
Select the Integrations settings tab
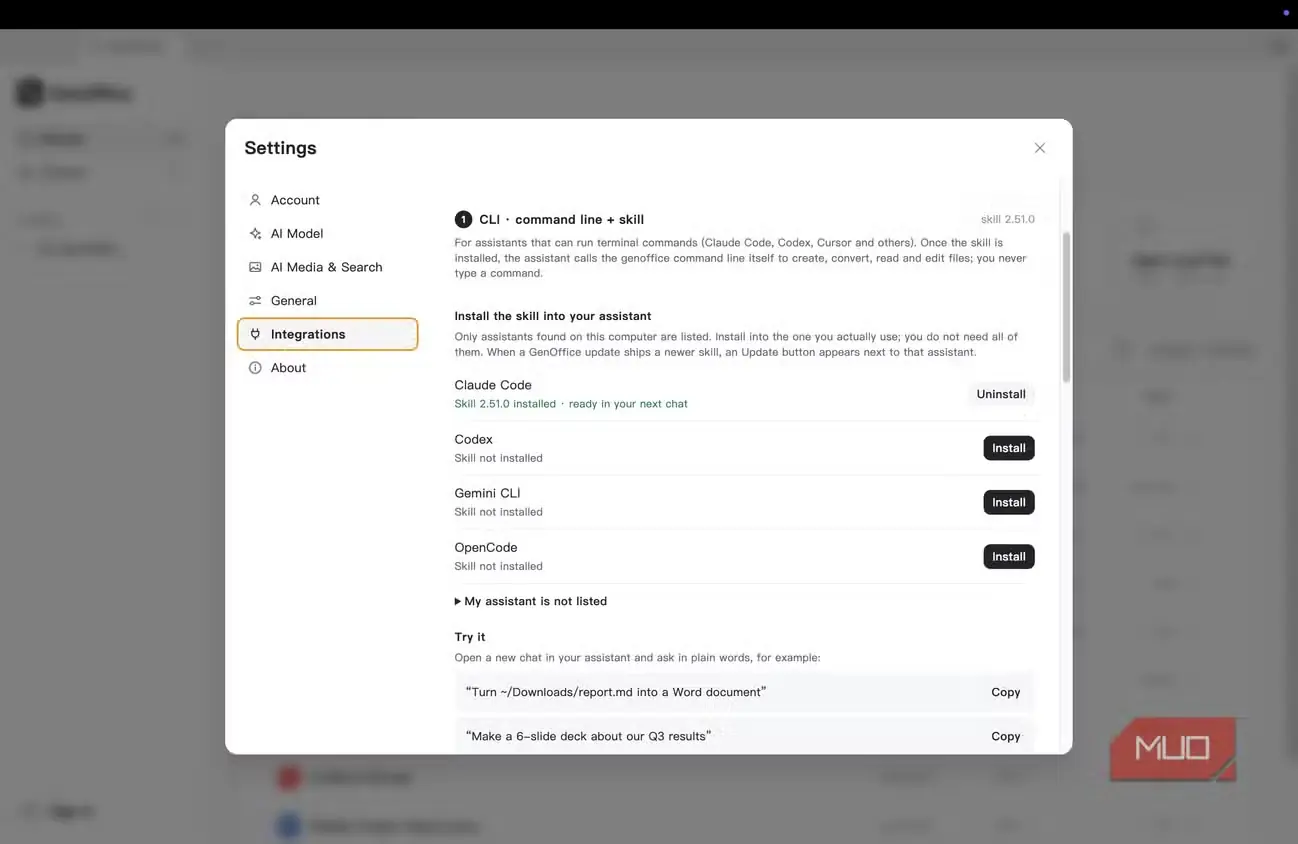(327, 334)
